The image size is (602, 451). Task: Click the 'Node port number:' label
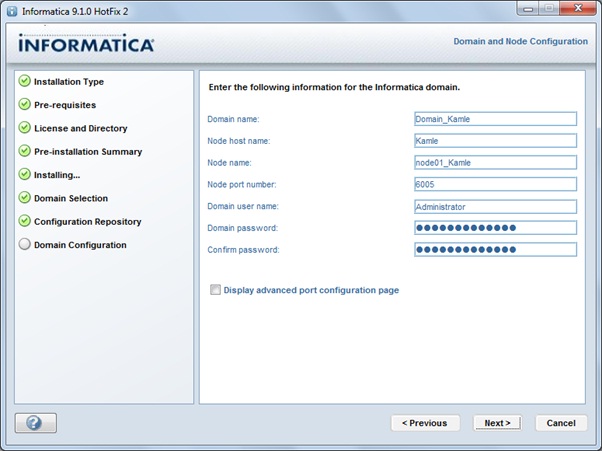[242, 185]
